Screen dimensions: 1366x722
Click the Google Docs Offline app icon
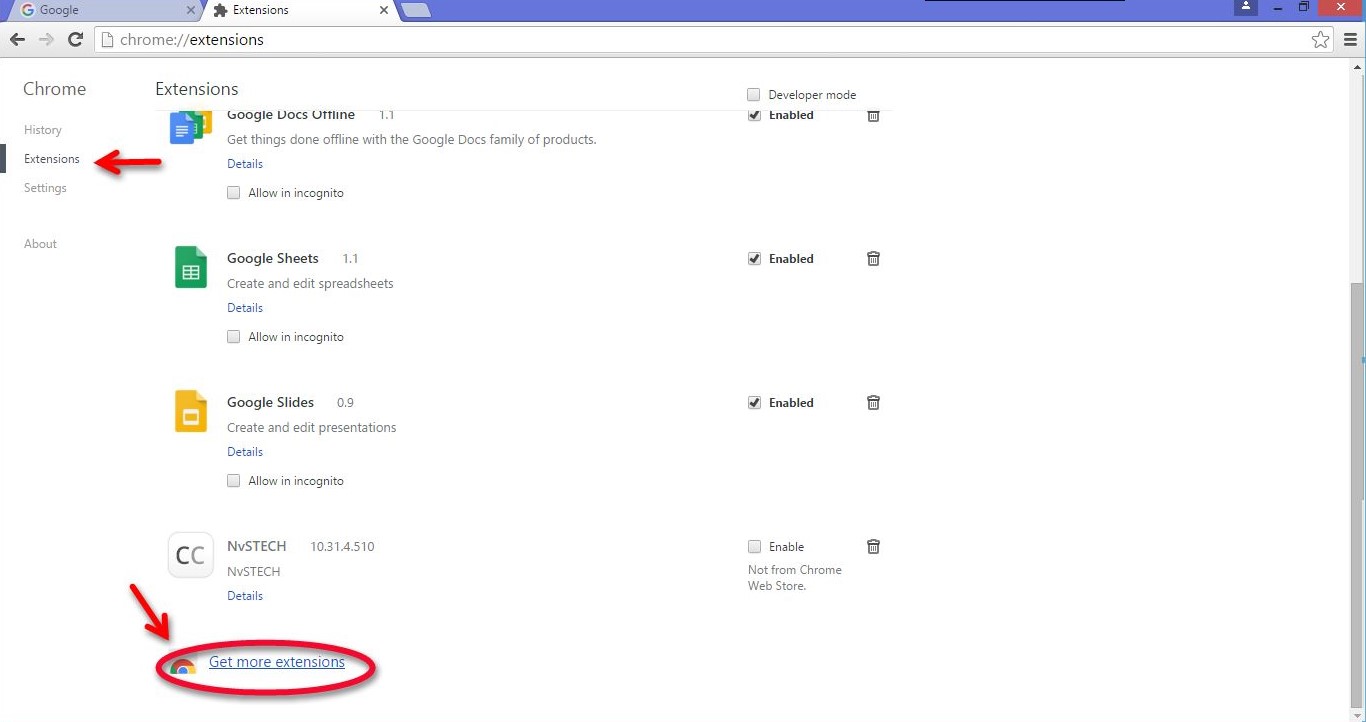coord(191,127)
